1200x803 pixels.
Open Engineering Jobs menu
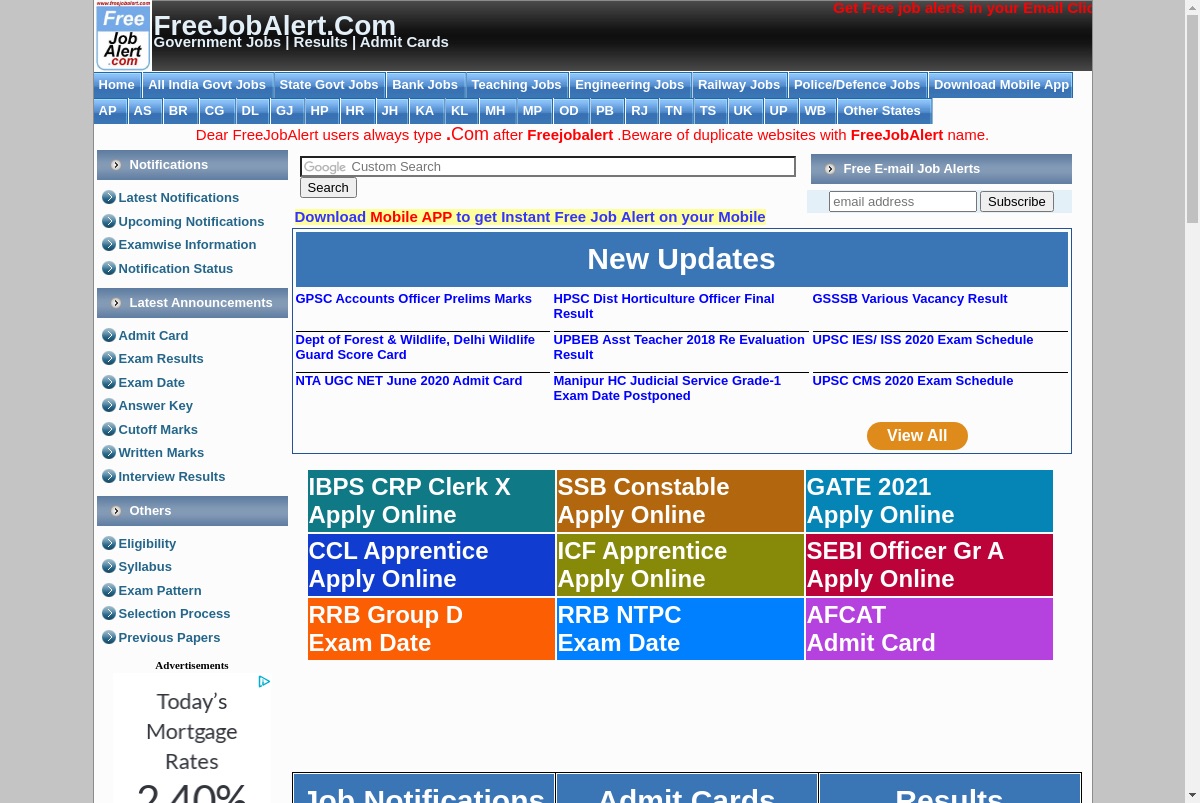629,85
